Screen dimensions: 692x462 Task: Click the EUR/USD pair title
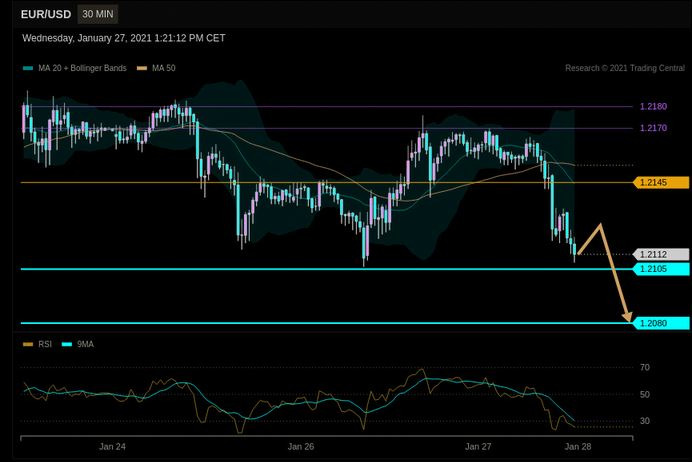pyautogui.click(x=46, y=14)
